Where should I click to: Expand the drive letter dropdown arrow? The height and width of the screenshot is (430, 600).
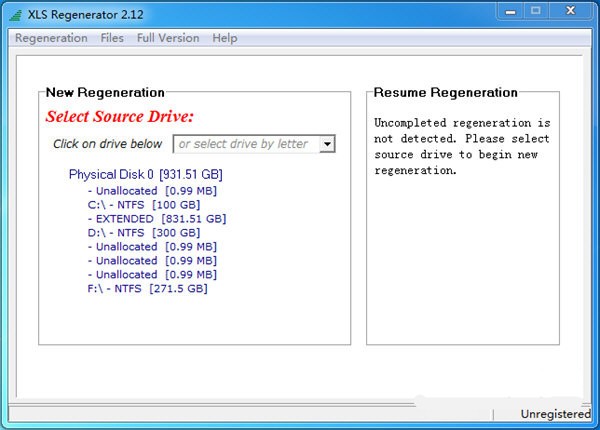(326, 144)
